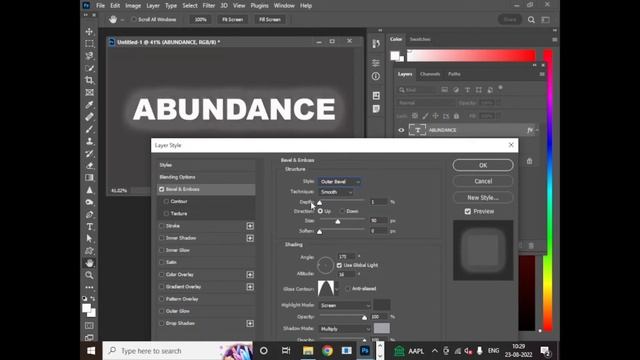Select the Move tool
This screenshot has width=640, height=360.
(x=89, y=31)
